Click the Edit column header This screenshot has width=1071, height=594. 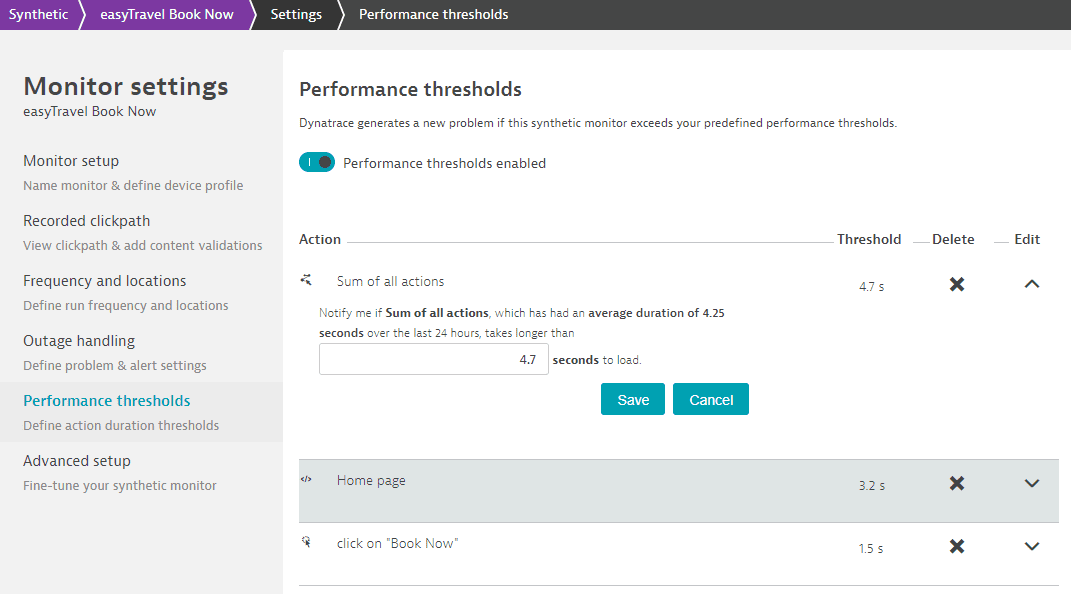tap(1027, 240)
